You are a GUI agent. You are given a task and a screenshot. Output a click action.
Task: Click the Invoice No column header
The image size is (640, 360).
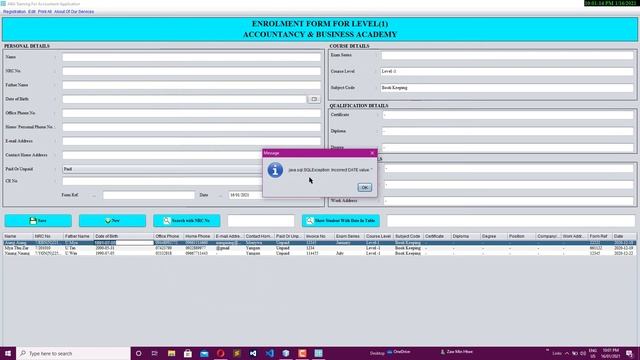[319, 236]
